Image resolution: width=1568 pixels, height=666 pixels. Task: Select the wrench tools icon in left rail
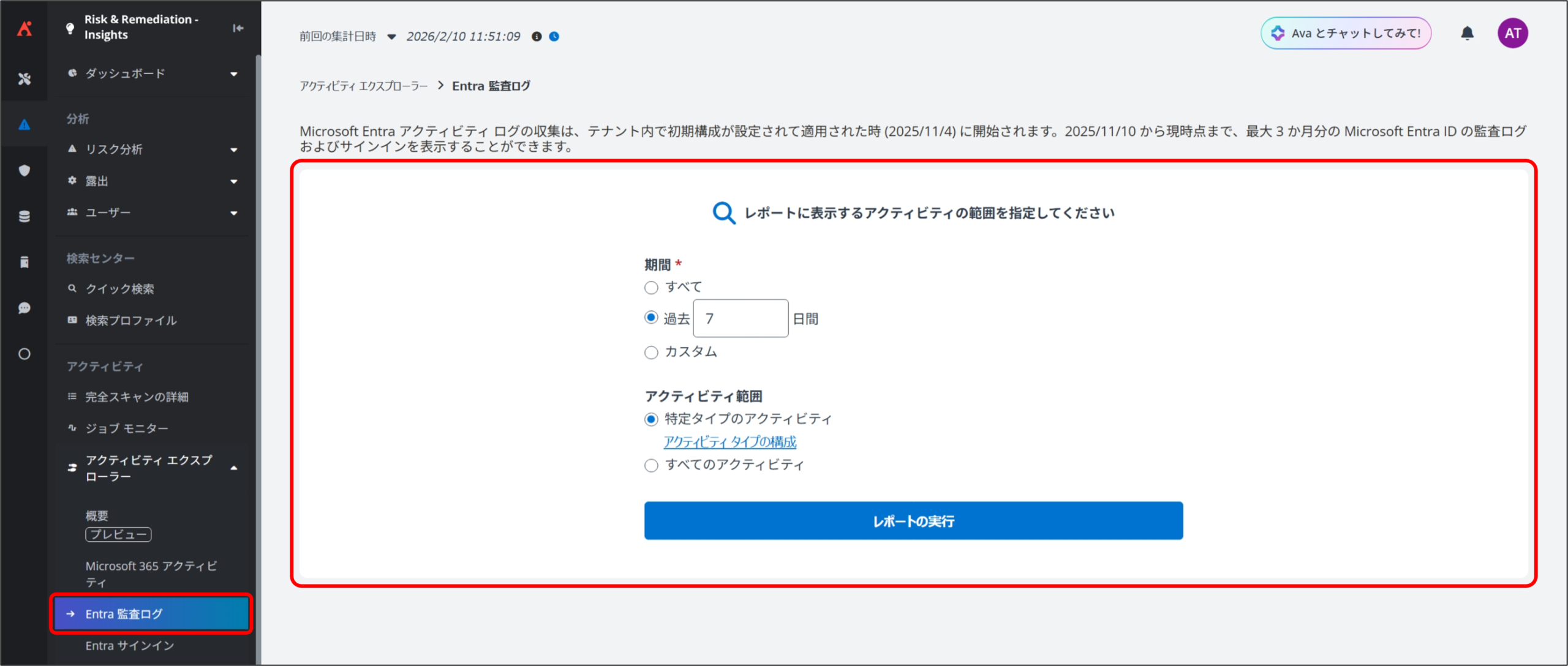point(24,79)
